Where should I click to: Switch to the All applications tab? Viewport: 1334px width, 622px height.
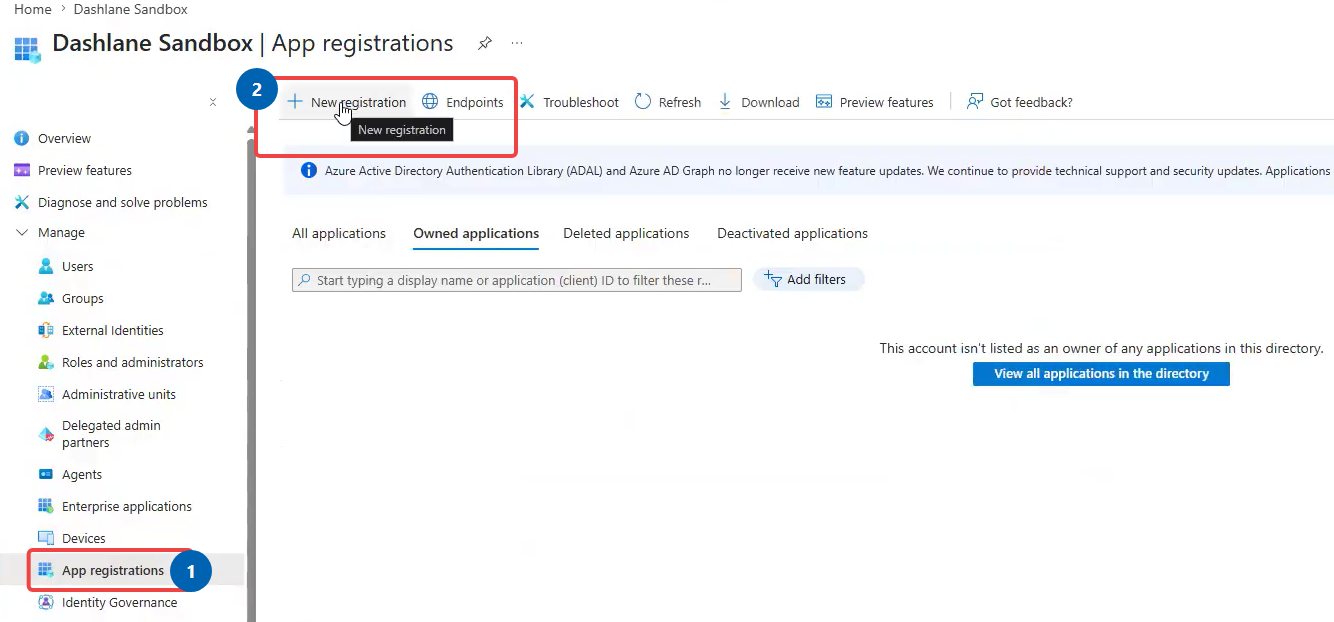click(339, 233)
